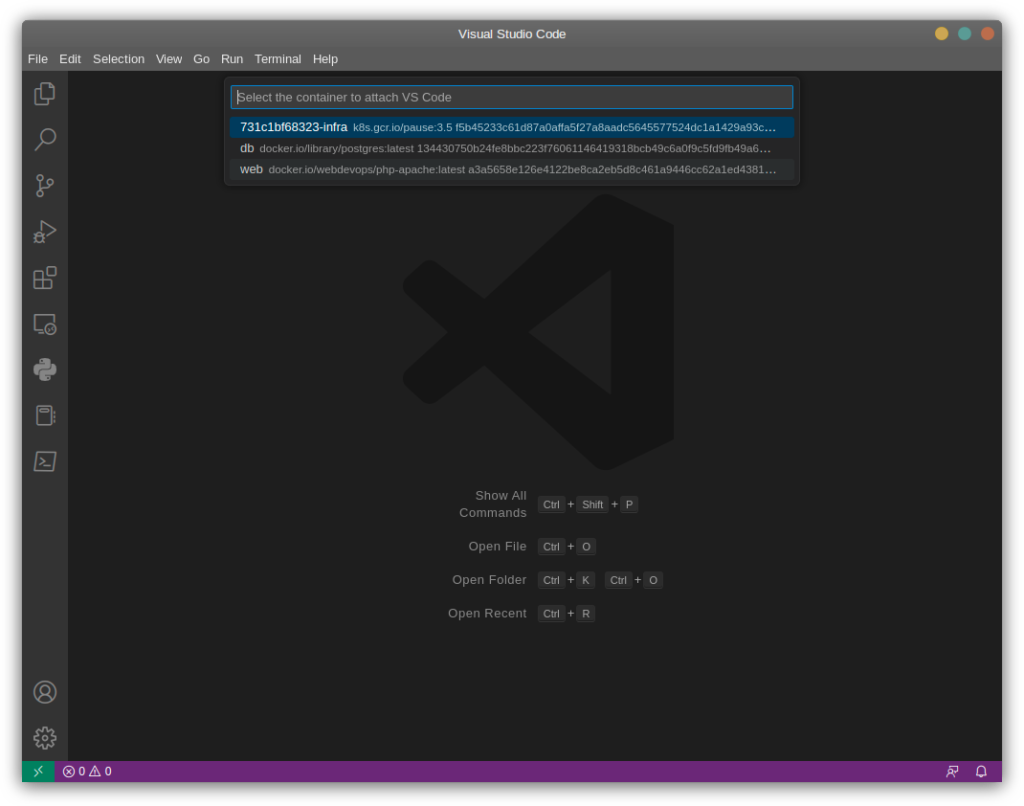1024x806 pixels.
Task: Focus the container selection input field
Action: pyautogui.click(x=511, y=97)
